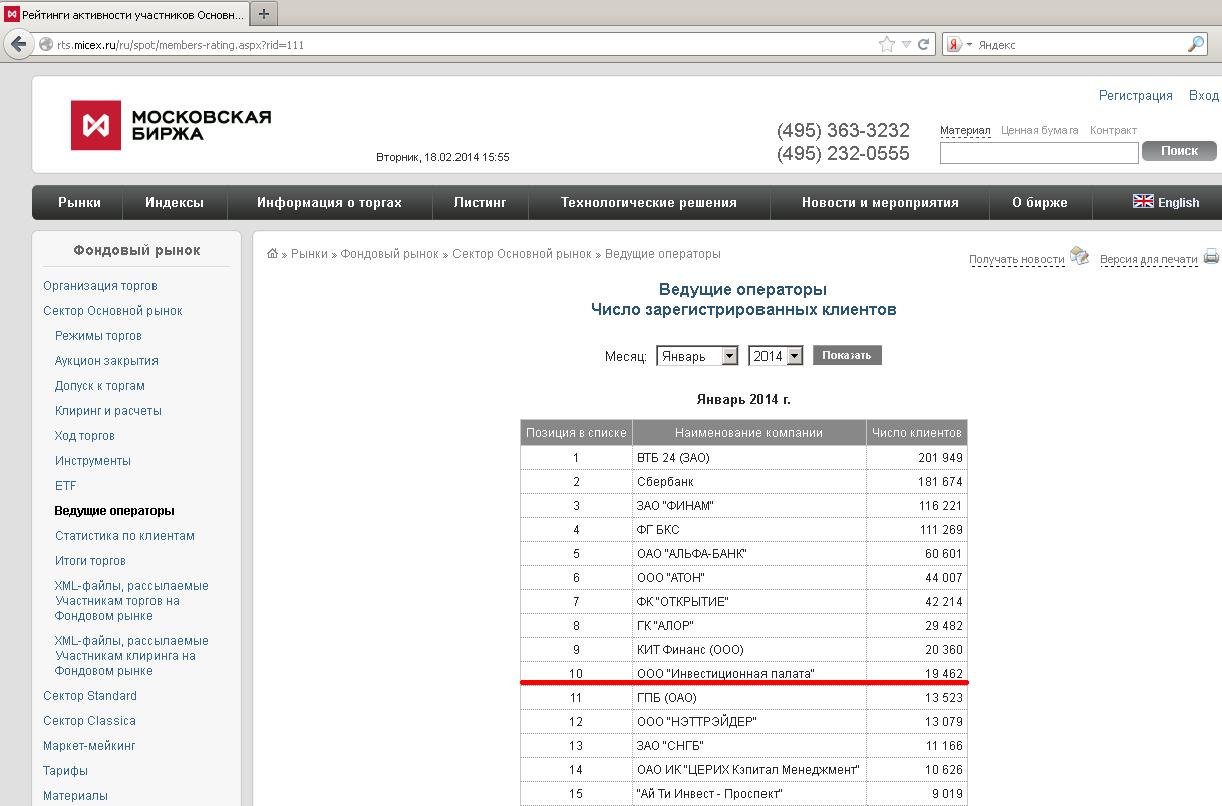Click Получать новости link
Screen dimensions: 1222x806
(1016, 260)
